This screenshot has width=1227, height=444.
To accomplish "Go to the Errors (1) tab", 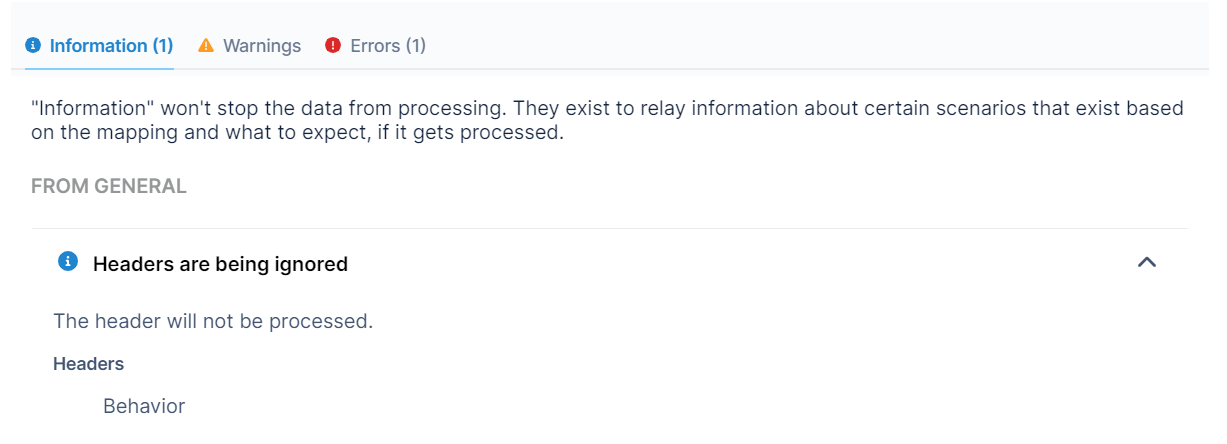I will [x=387, y=46].
